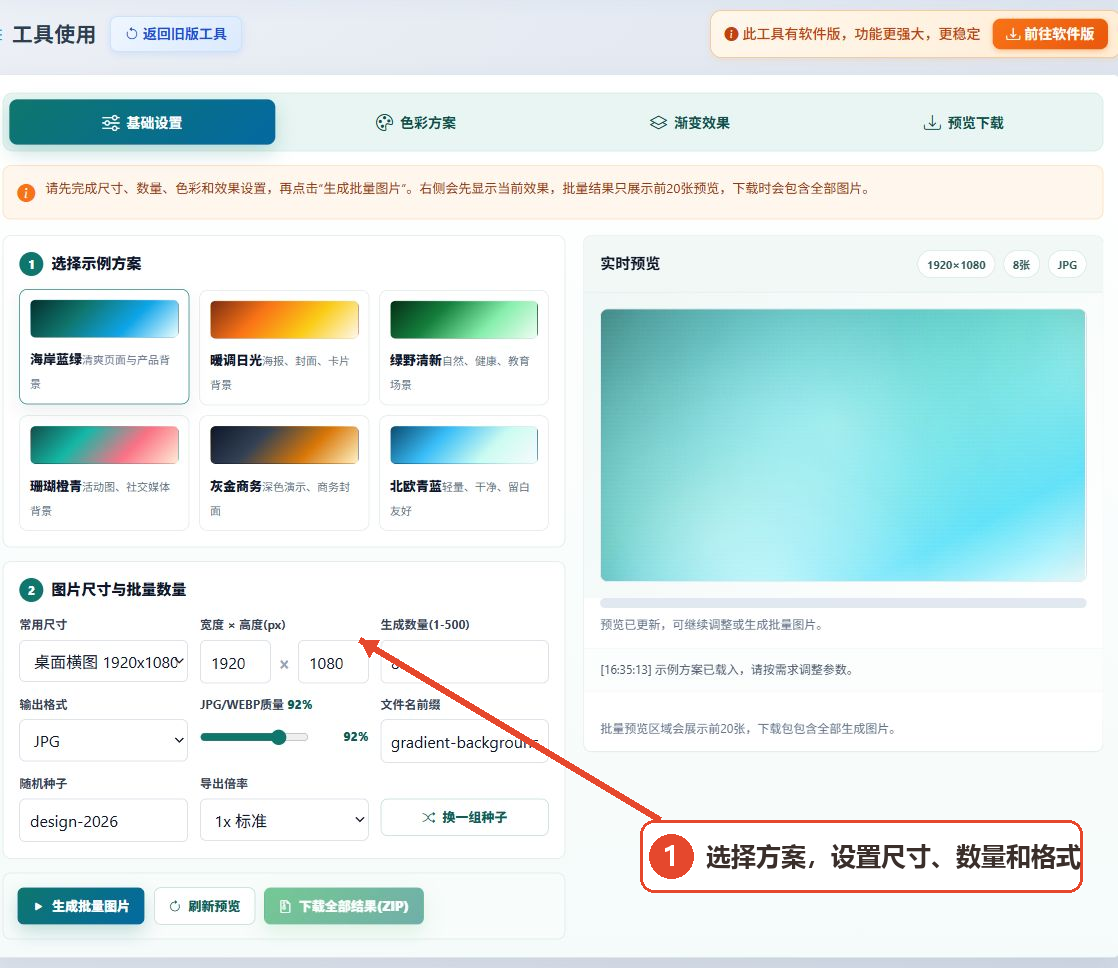The height and width of the screenshot is (968, 1118).
Task: Select the 暖调日光 gradient swatch
Action: 284,319
